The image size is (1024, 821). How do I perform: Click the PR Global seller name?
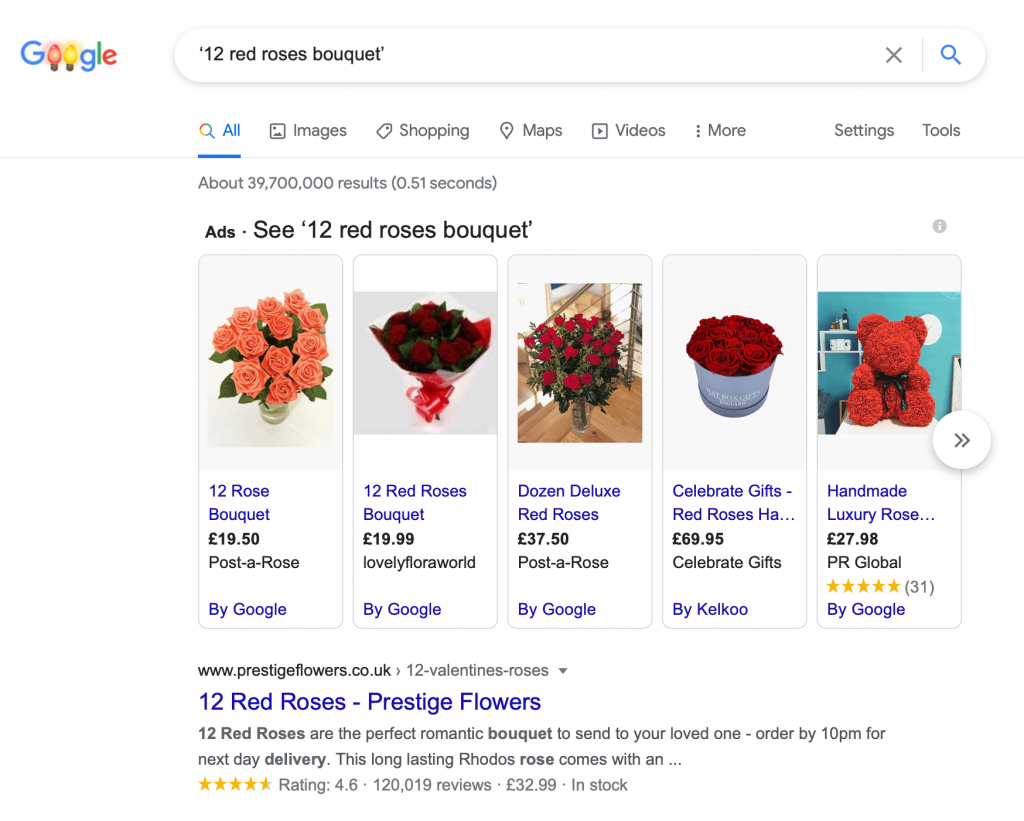pos(864,562)
